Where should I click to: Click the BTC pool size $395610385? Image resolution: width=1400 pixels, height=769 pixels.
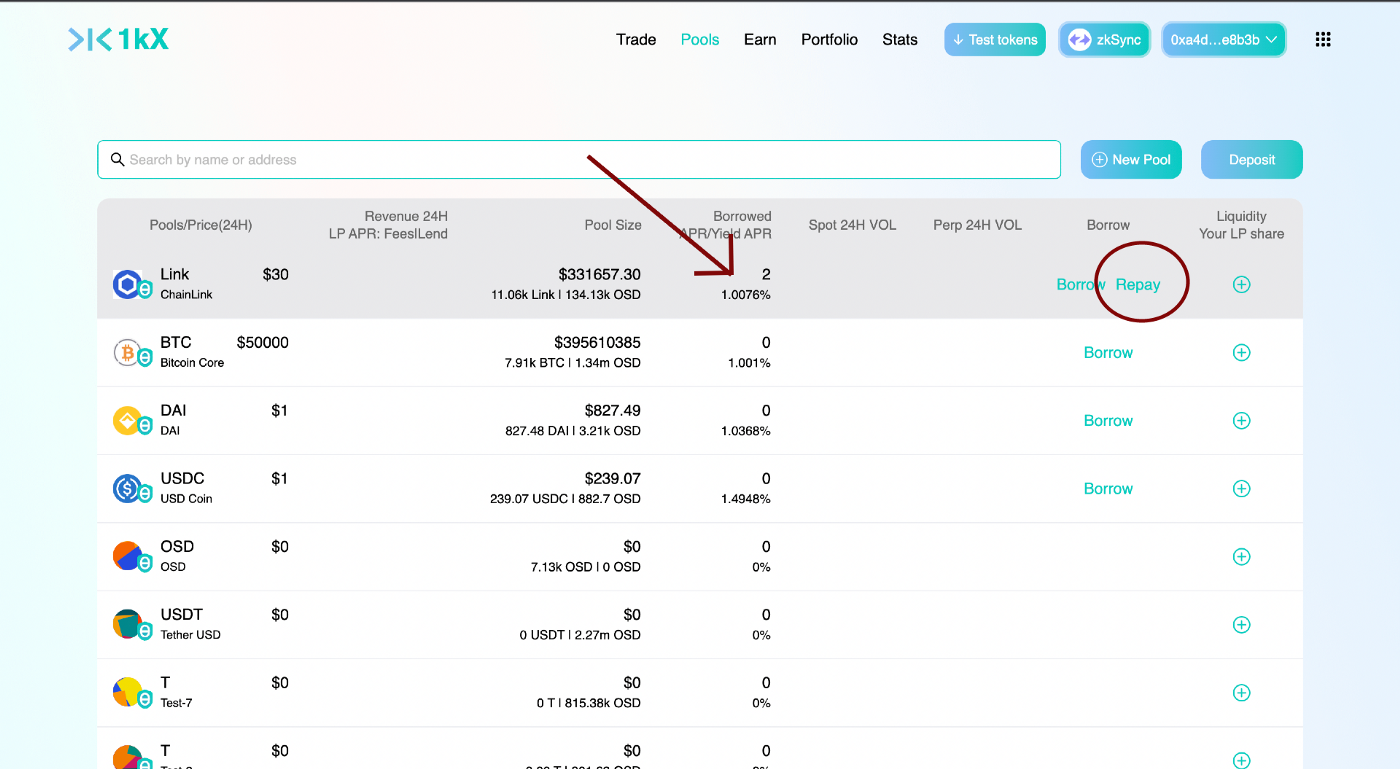point(597,342)
